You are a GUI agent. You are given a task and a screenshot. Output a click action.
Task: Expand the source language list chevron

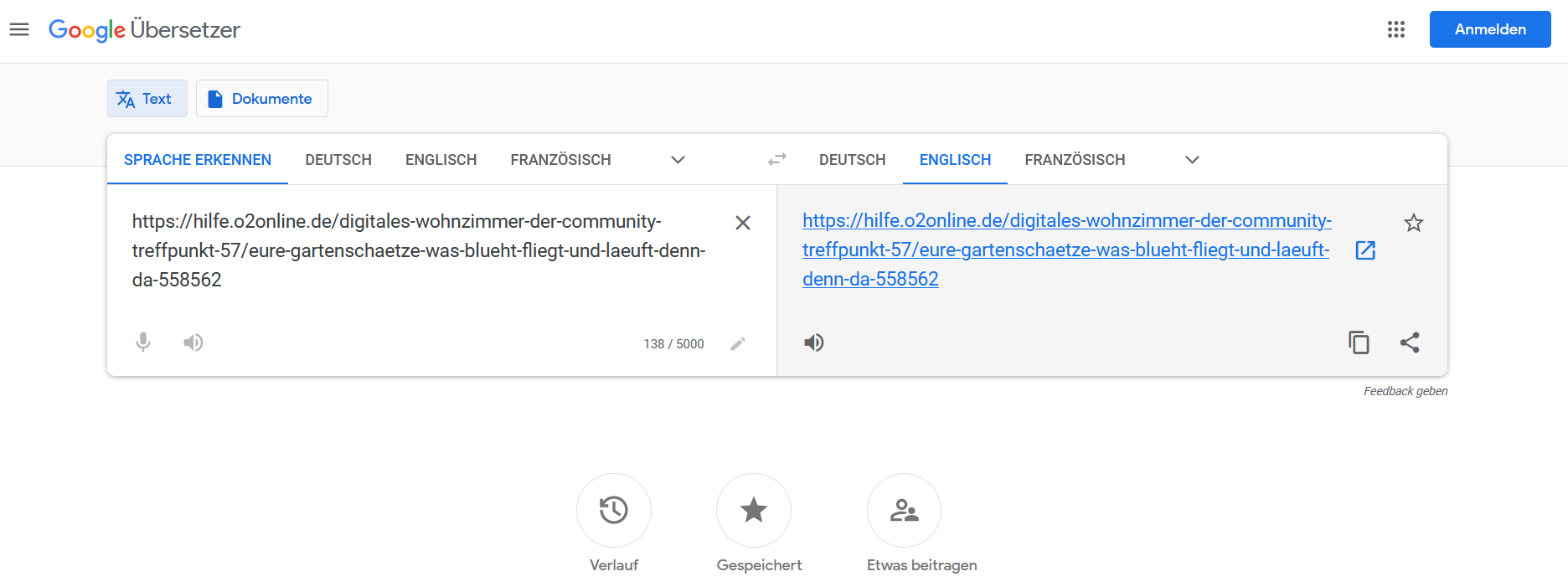678,160
